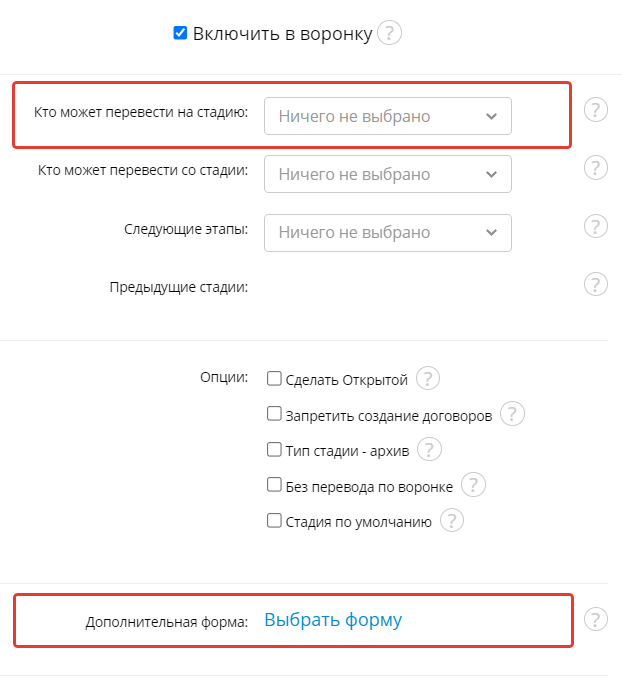
Task: Uncheck Включить в воронку checkbox
Action: click(180, 33)
